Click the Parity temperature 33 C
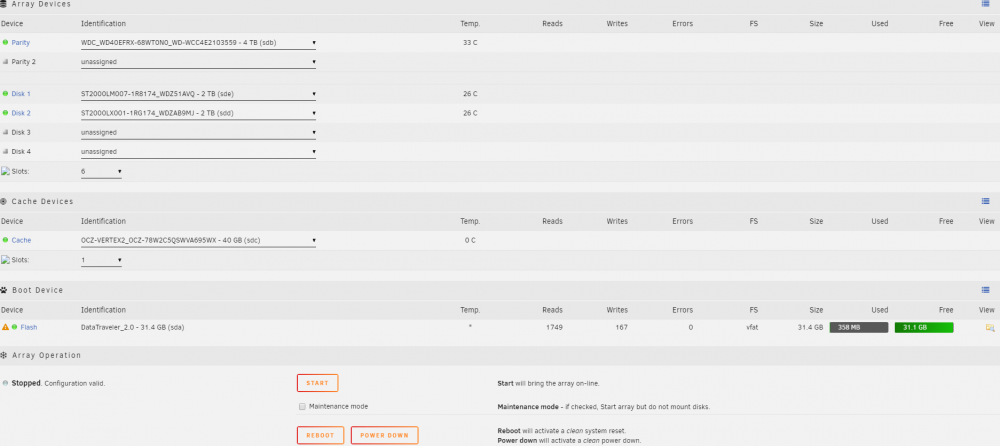Screen dimensions: 1000x446 click(x=470, y=43)
